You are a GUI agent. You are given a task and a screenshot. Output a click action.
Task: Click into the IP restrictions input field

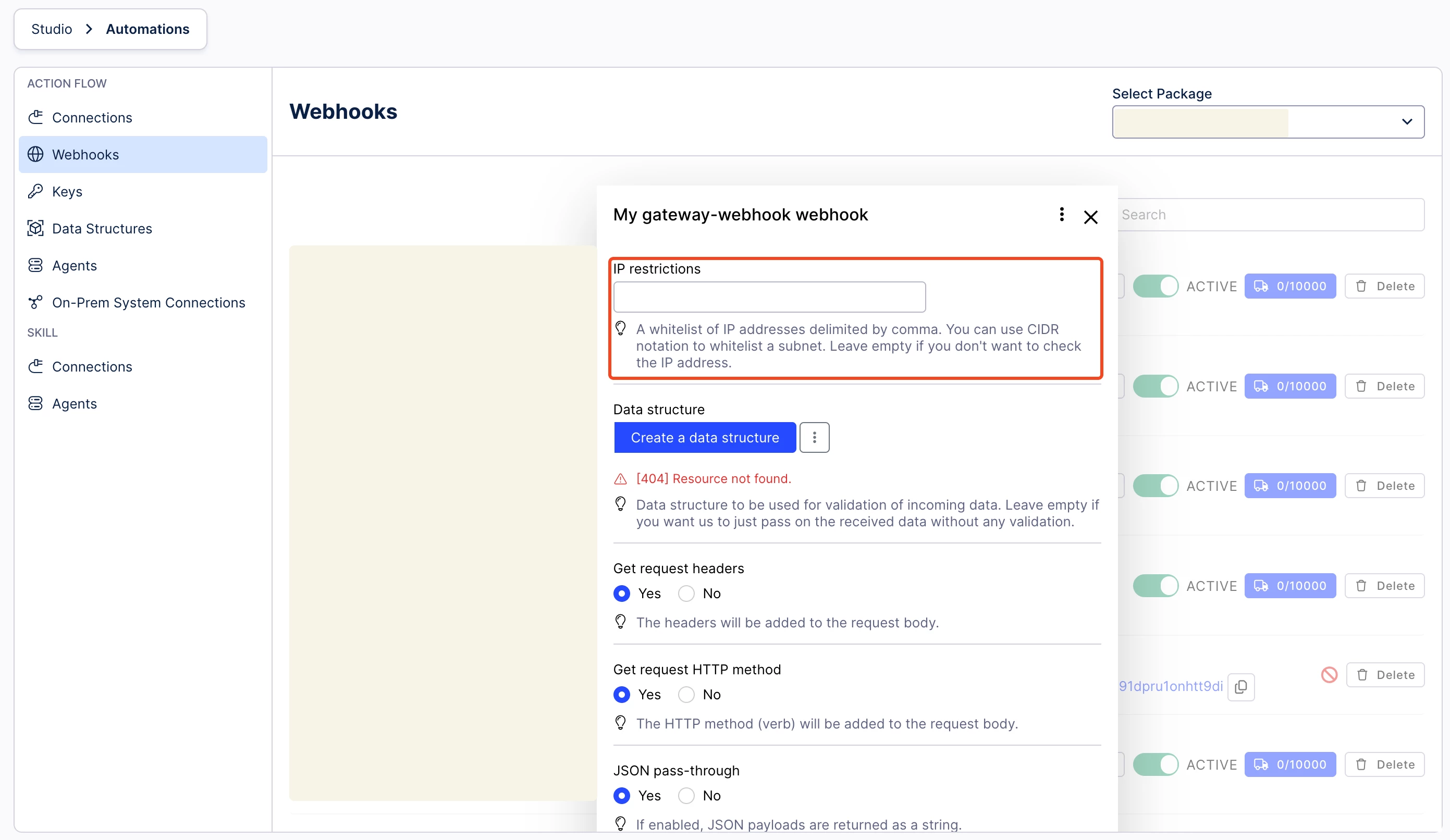coord(769,297)
